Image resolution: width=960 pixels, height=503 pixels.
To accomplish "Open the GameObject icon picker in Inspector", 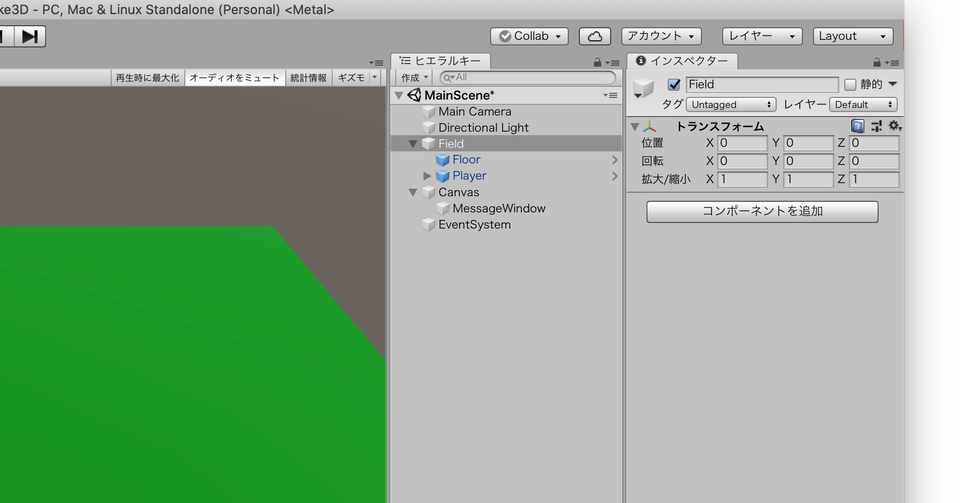I will [x=643, y=89].
